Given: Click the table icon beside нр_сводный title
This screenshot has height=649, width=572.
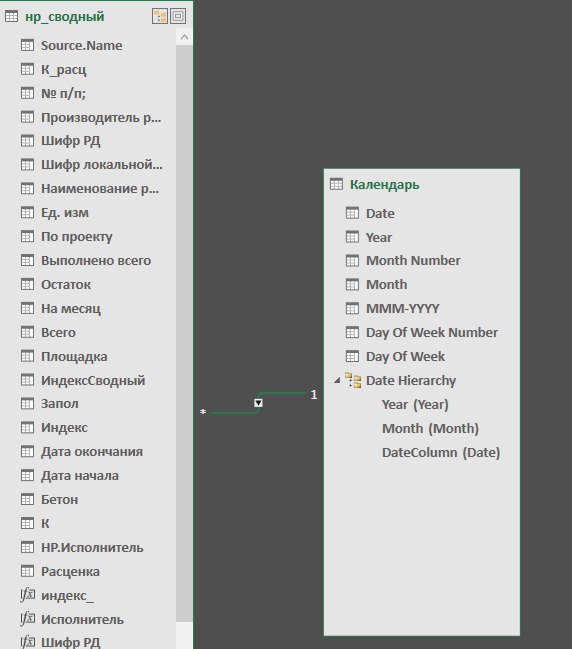Looking at the screenshot, I should (x=11, y=17).
